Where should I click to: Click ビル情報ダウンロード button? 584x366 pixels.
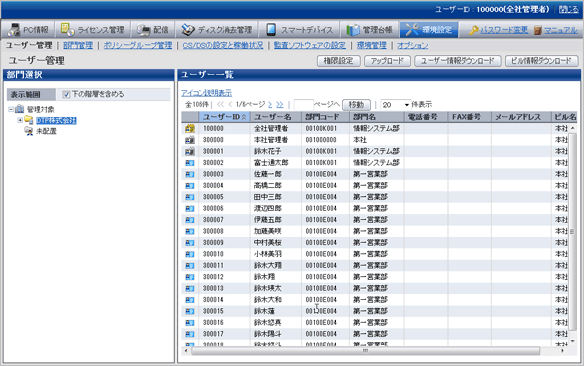coord(542,61)
